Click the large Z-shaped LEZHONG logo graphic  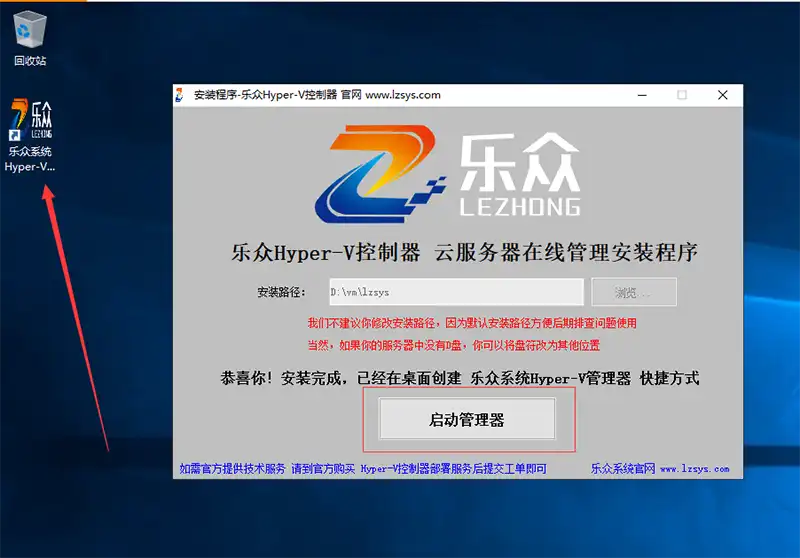(379, 172)
